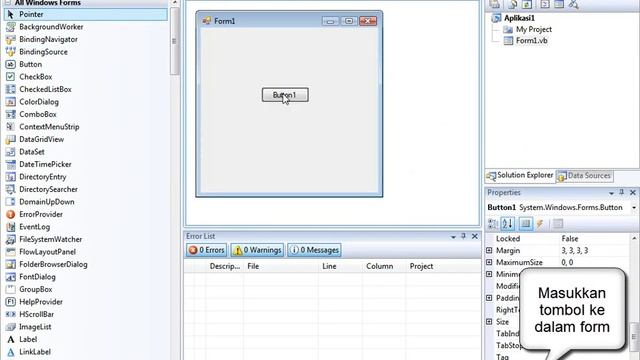Switch to the Solution Explorer tab
Image resolution: width=640 pixels, height=360 pixels.
coord(520,176)
